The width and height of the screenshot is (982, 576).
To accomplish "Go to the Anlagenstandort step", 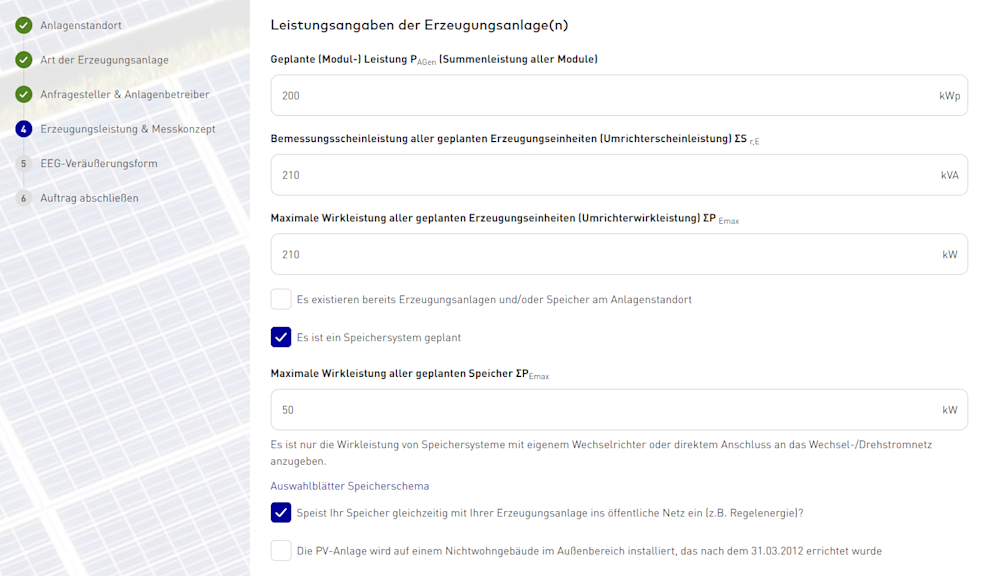I will click(x=81, y=25).
